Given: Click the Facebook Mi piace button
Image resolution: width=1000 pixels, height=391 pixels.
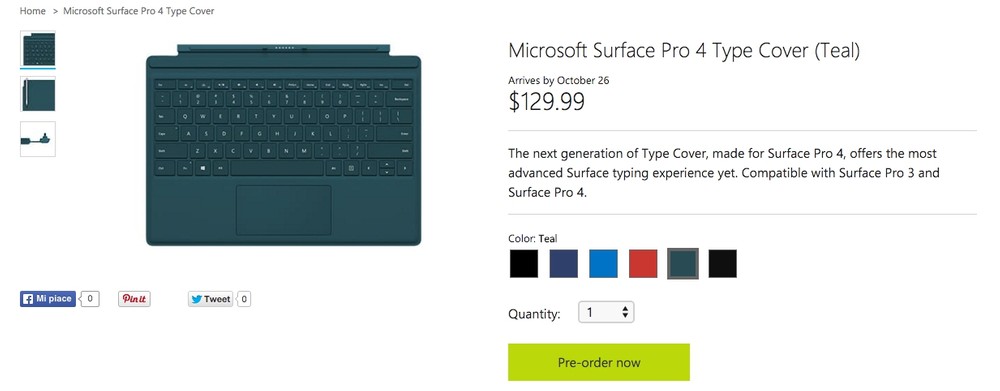Looking at the screenshot, I should pos(48,299).
